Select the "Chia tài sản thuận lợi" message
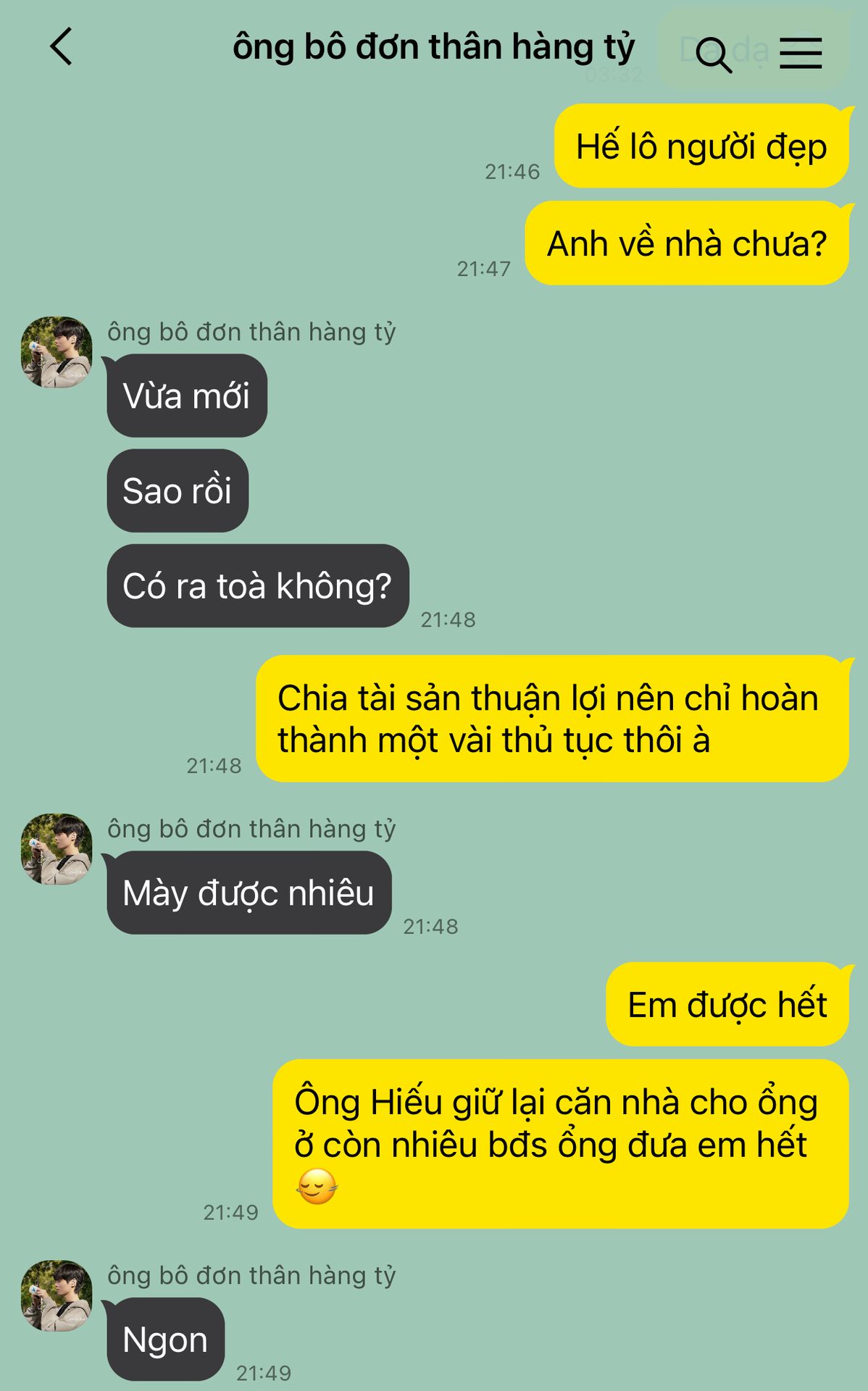Screen dimensions: 868x1391 (x=552, y=719)
